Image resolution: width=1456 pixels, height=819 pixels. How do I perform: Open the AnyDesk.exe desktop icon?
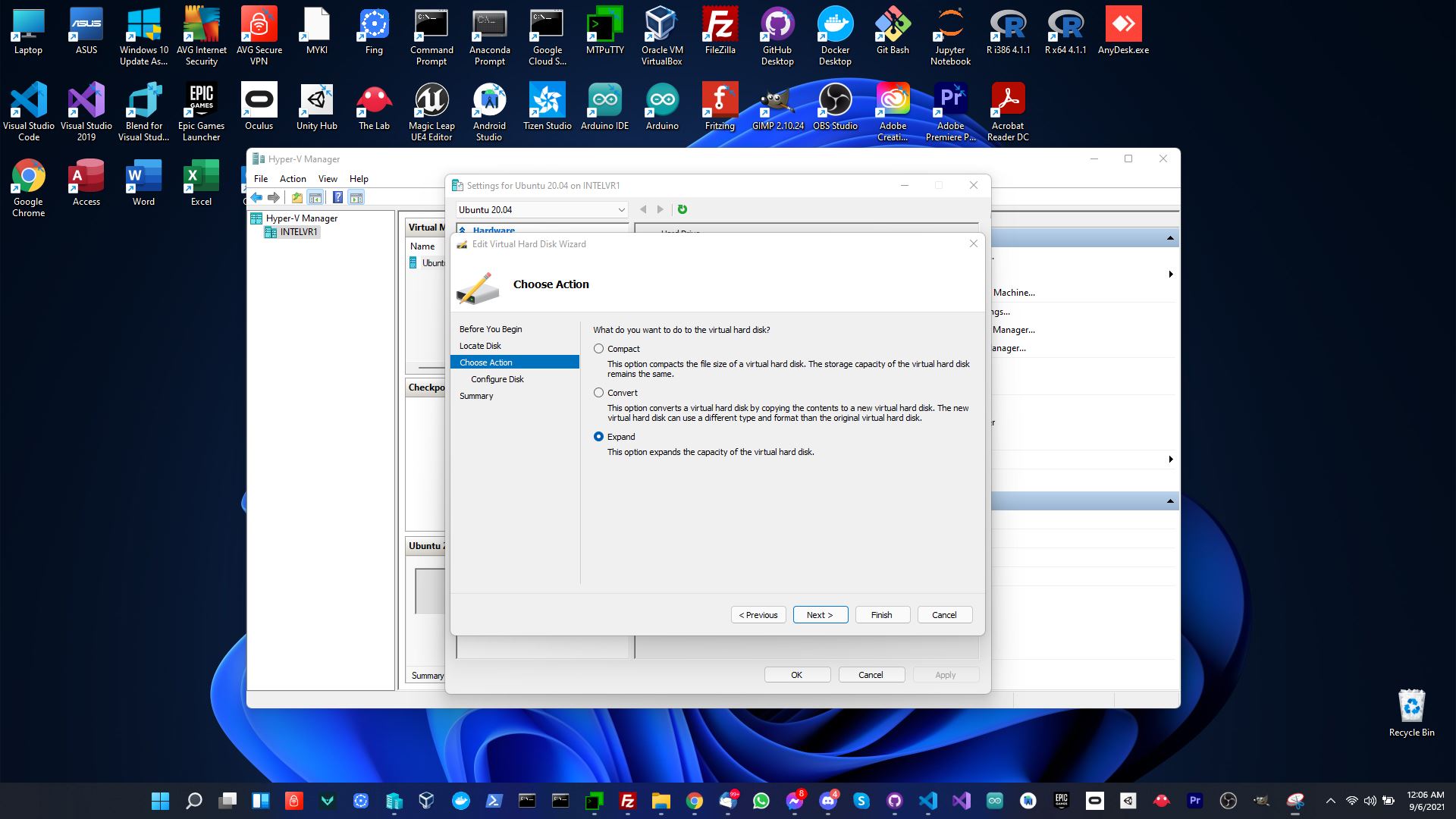1123,30
